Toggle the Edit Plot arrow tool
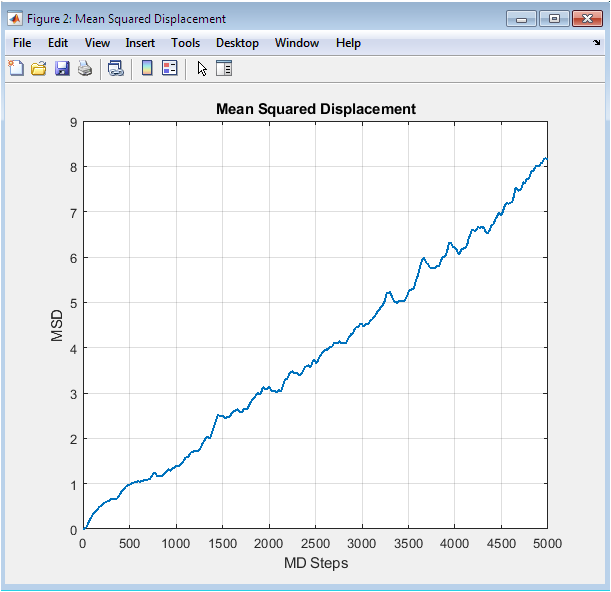The height and width of the screenshot is (592, 611). [201, 69]
